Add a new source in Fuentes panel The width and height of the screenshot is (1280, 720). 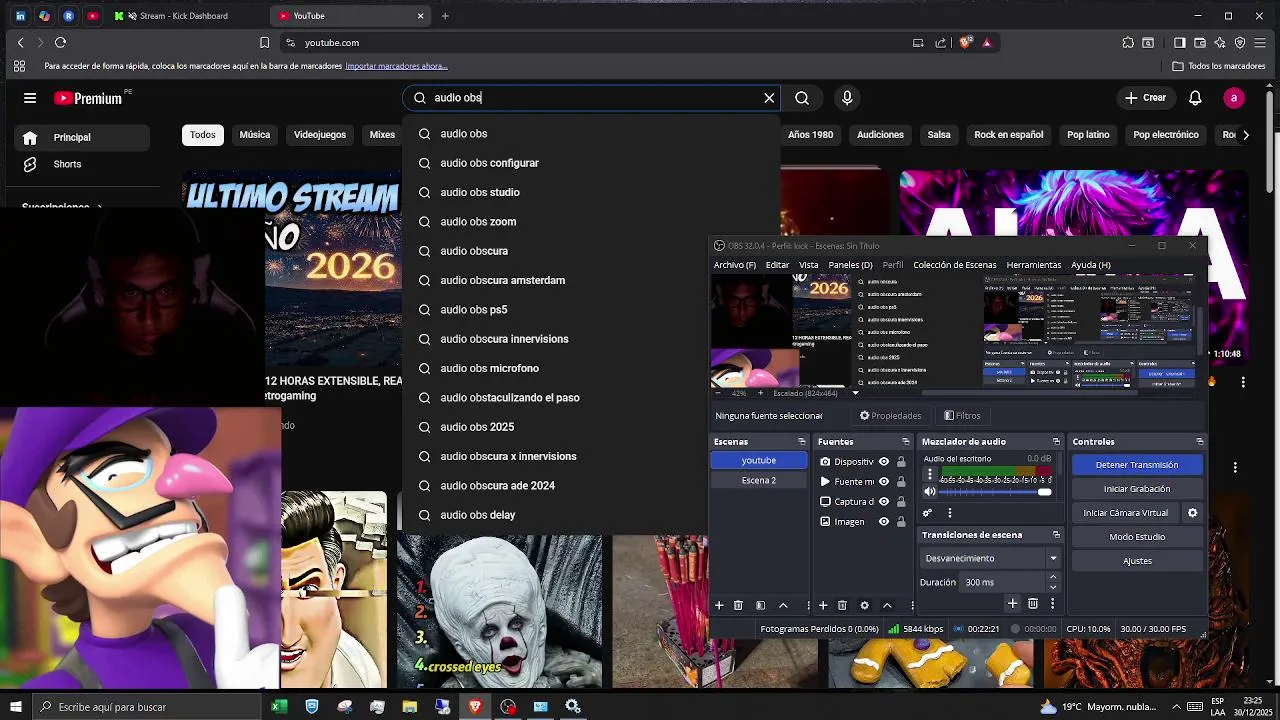(x=823, y=605)
